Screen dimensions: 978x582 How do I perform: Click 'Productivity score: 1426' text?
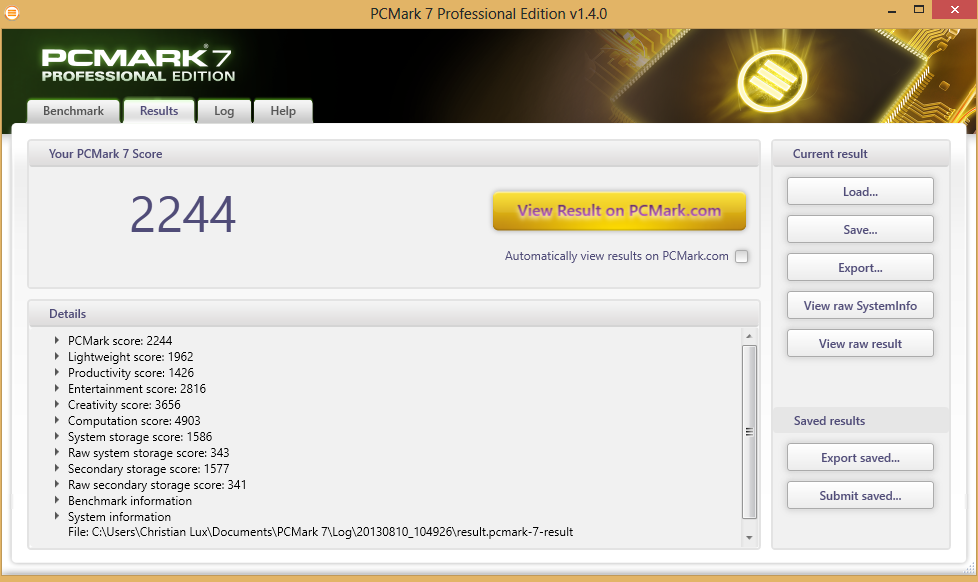[131, 373]
